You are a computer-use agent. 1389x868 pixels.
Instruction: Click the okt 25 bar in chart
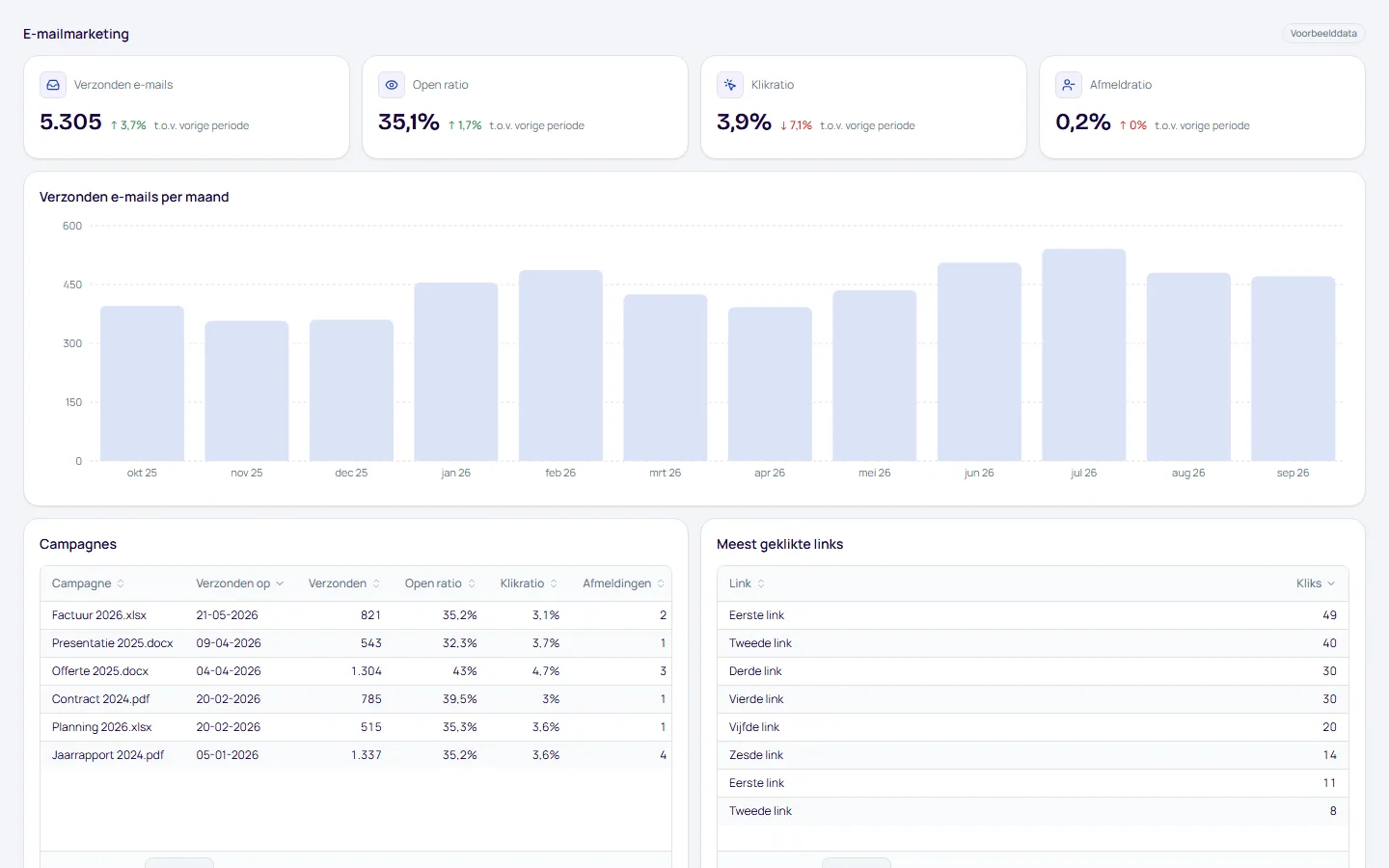point(142,384)
